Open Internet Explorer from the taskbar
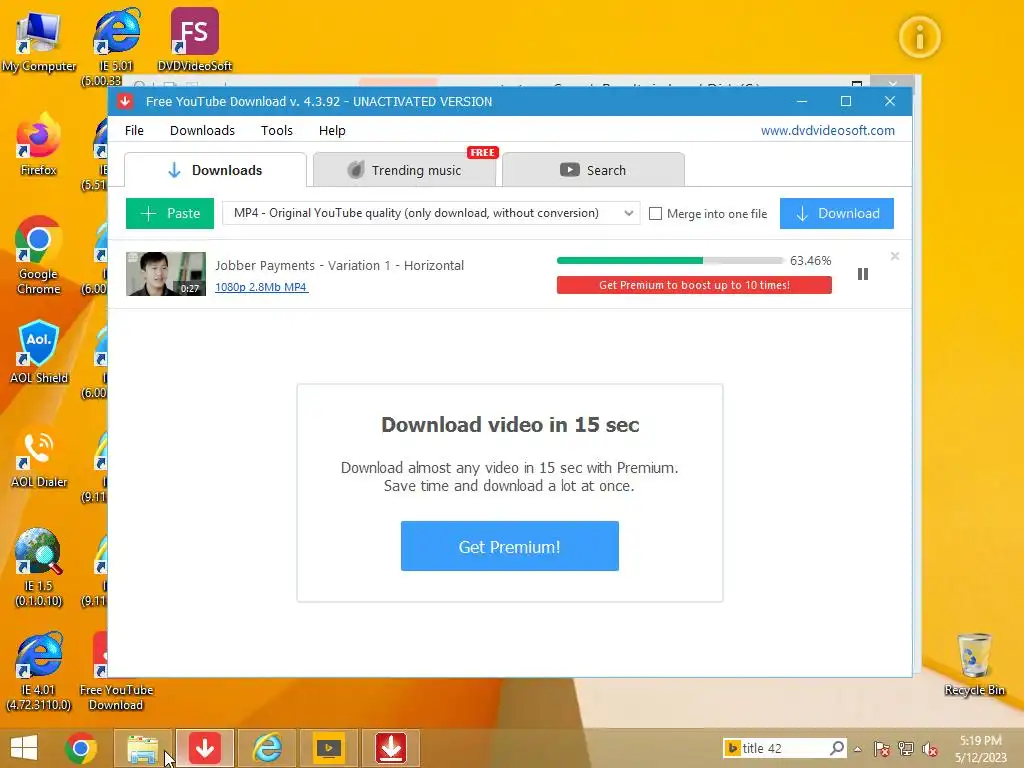 tap(267, 748)
